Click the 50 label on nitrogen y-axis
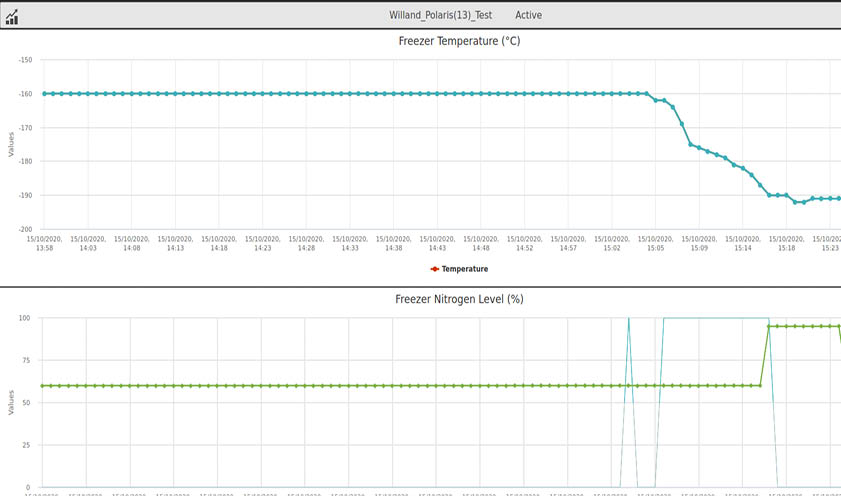Screen dimensions: 841x496 (26, 403)
